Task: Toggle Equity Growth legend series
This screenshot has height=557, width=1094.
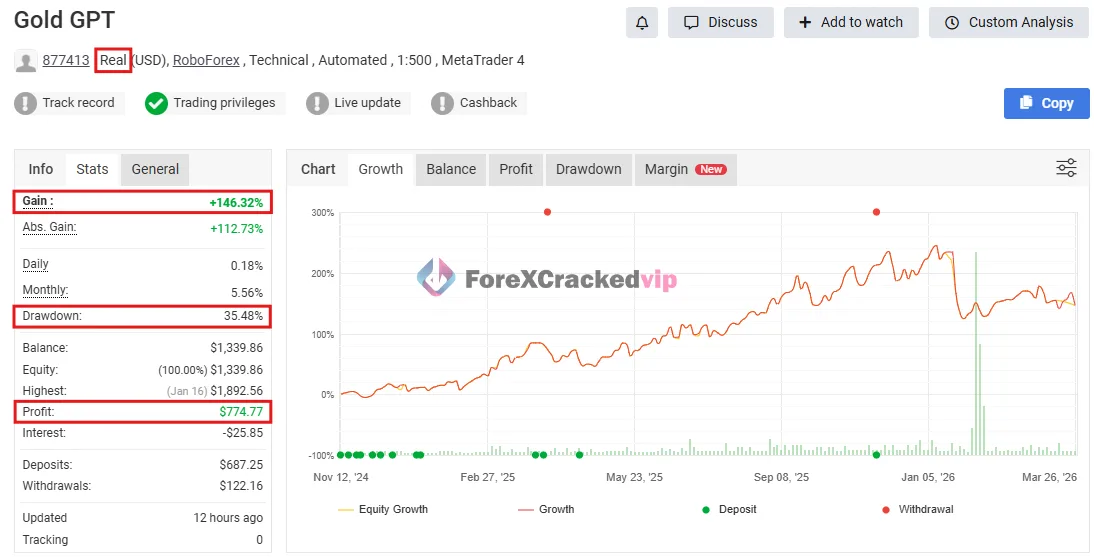Action: [x=383, y=510]
